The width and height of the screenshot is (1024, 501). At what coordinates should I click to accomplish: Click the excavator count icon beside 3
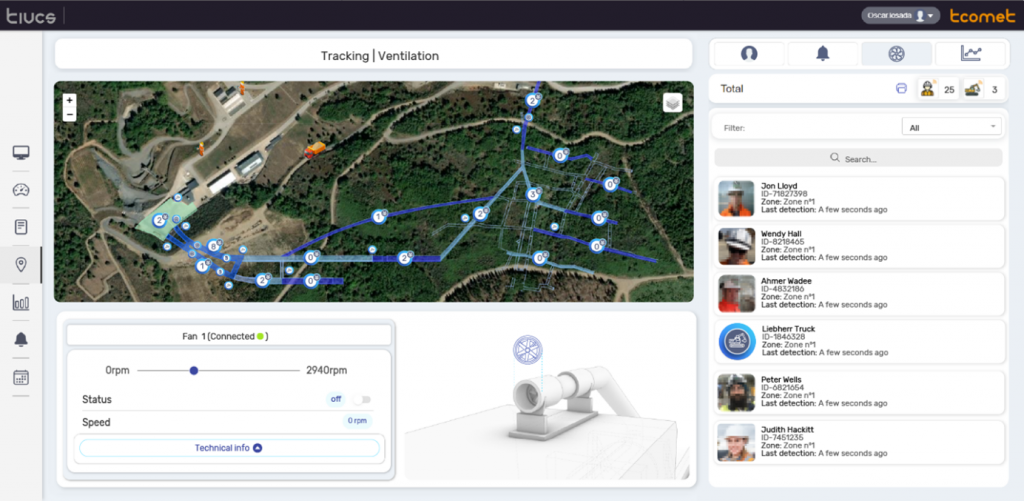972,89
